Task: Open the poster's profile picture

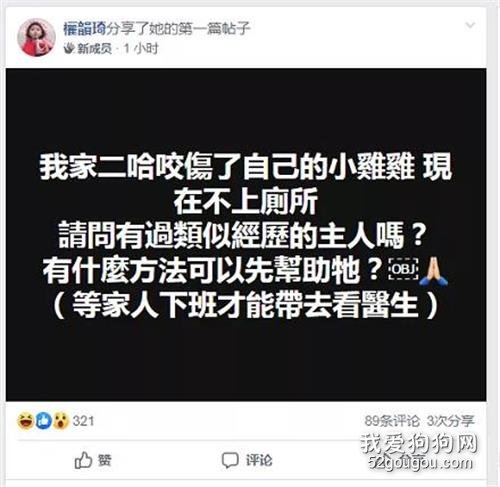Action: click(x=36, y=37)
